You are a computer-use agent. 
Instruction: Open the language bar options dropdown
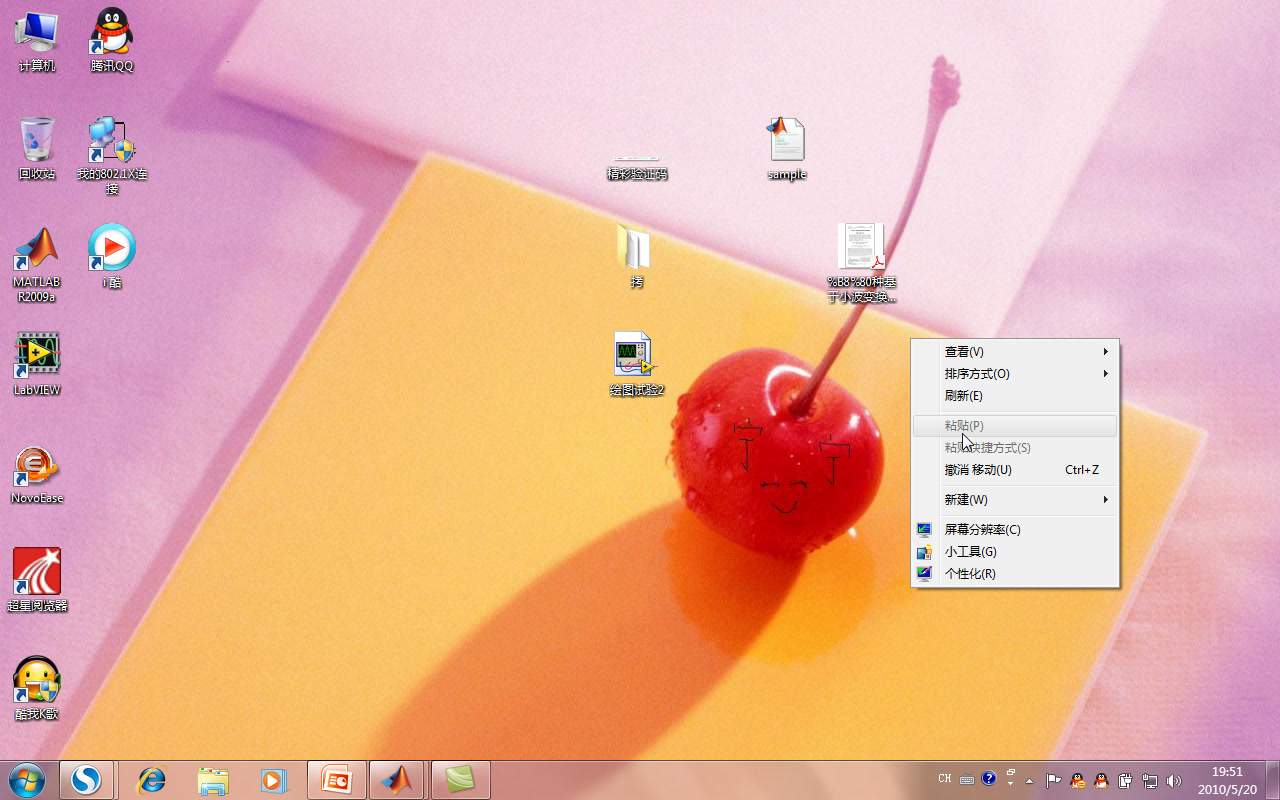(1011, 784)
